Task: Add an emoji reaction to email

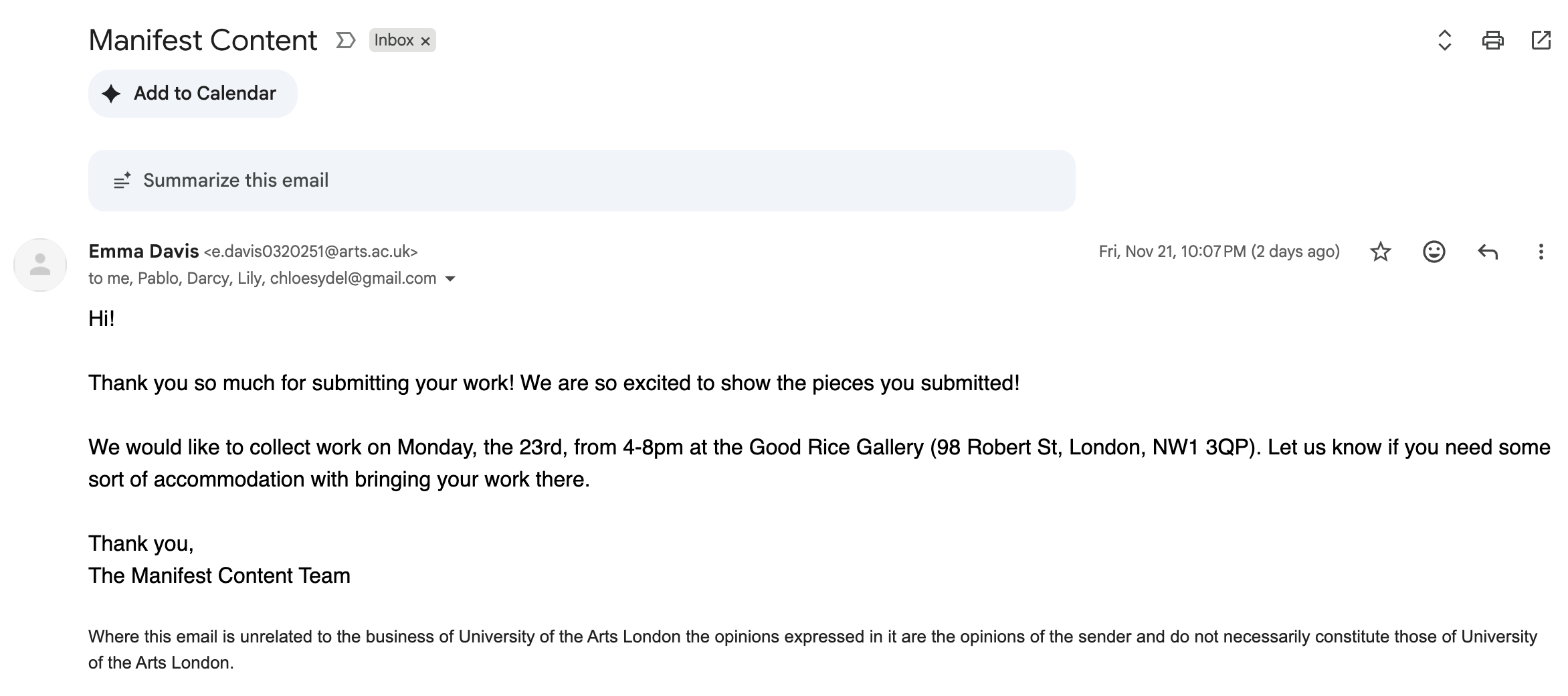Action: (1434, 252)
